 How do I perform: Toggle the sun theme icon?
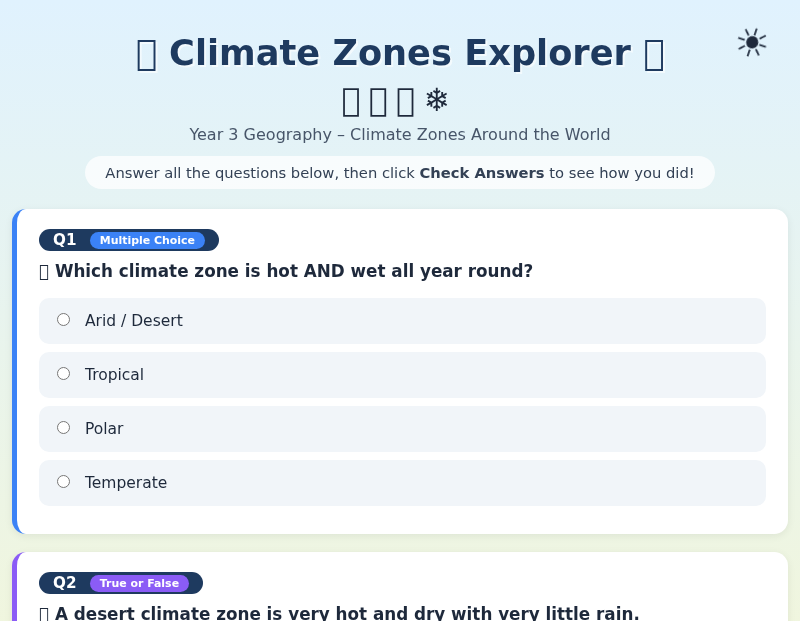752,42
